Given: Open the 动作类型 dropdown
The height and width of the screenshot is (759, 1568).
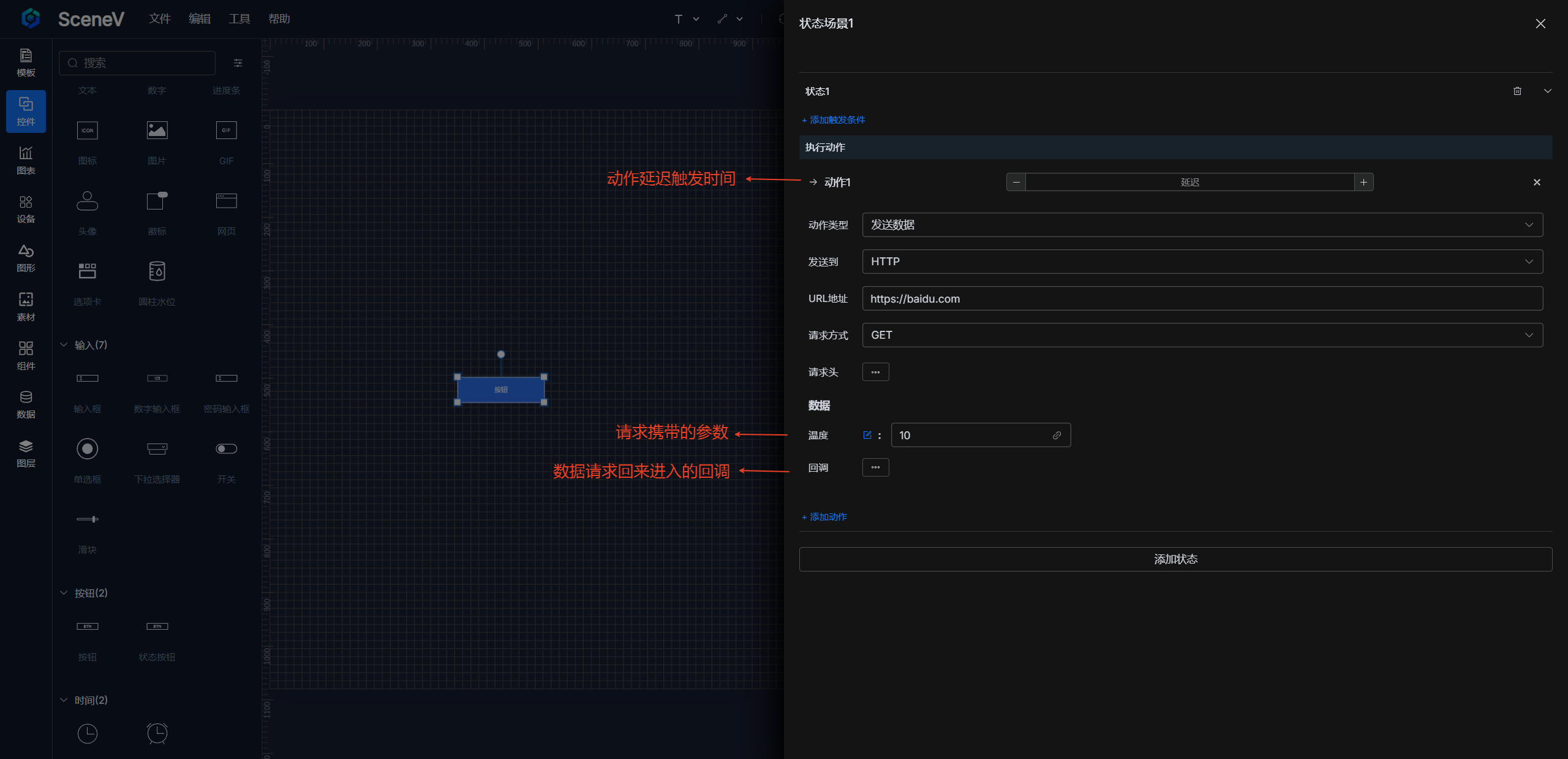Looking at the screenshot, I should pos(1202,225).
